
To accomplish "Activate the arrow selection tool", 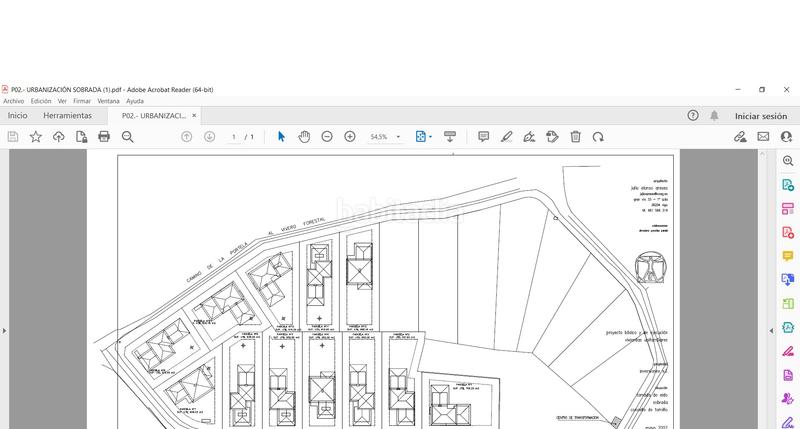I will pyautogui.click(x=281, y=136).
